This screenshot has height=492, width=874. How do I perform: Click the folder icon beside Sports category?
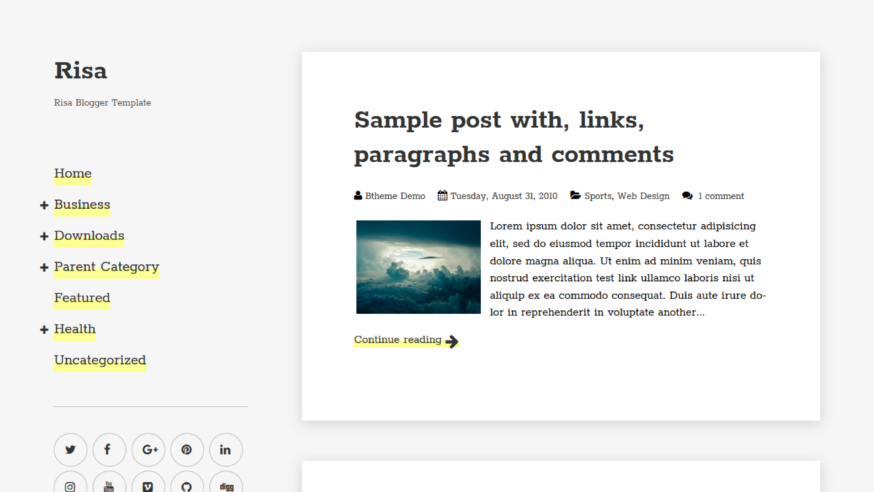click(575, 196)
